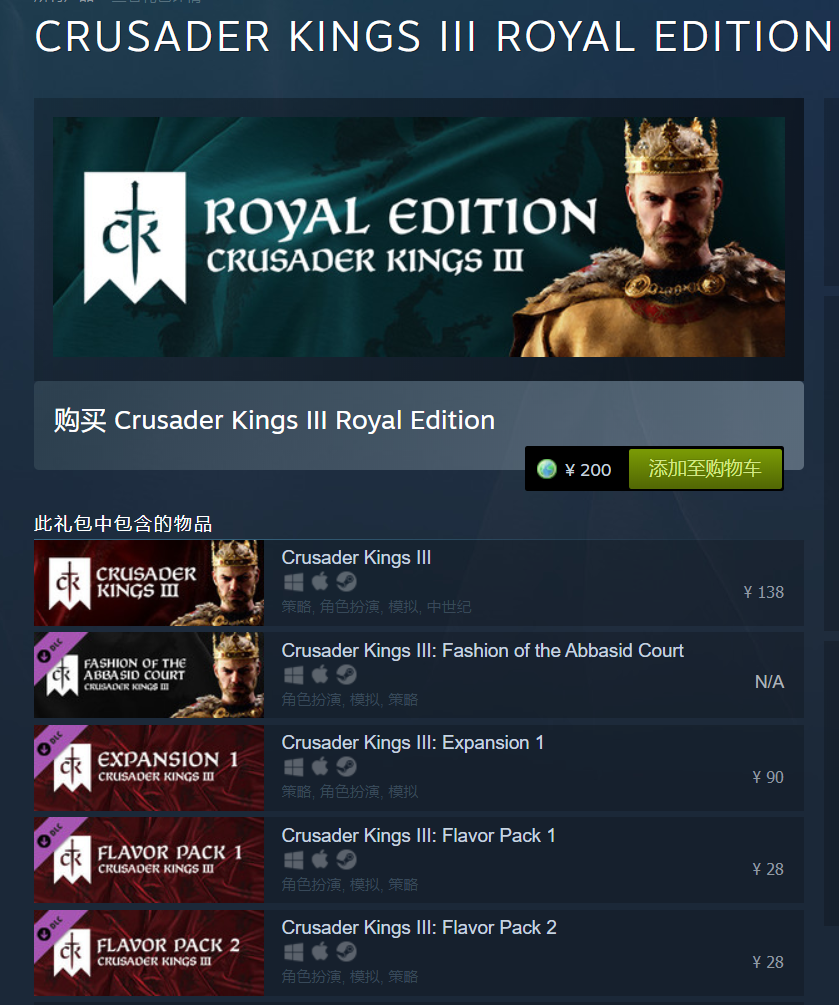Click the SteamOS icon under Crusader Kings III
The width and height of the screenshot is (839, 1005).
(x=346, y=582)
